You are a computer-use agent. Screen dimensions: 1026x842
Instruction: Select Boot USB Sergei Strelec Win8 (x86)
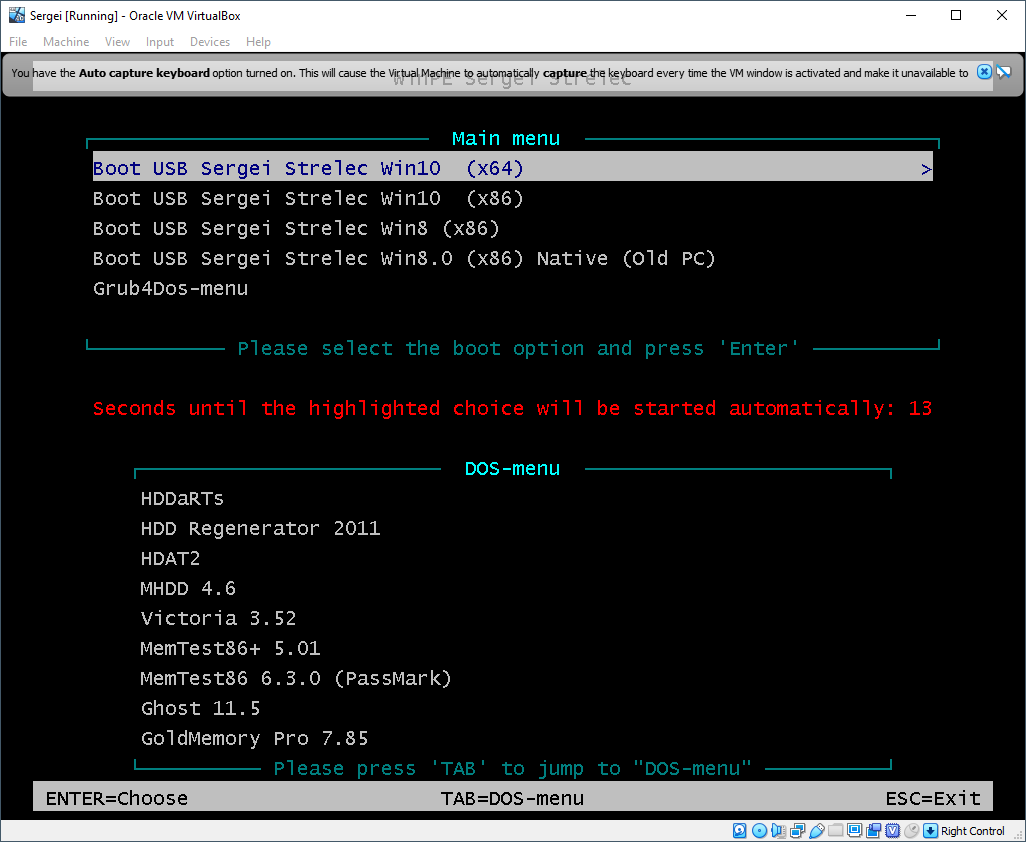coord(296,228)
